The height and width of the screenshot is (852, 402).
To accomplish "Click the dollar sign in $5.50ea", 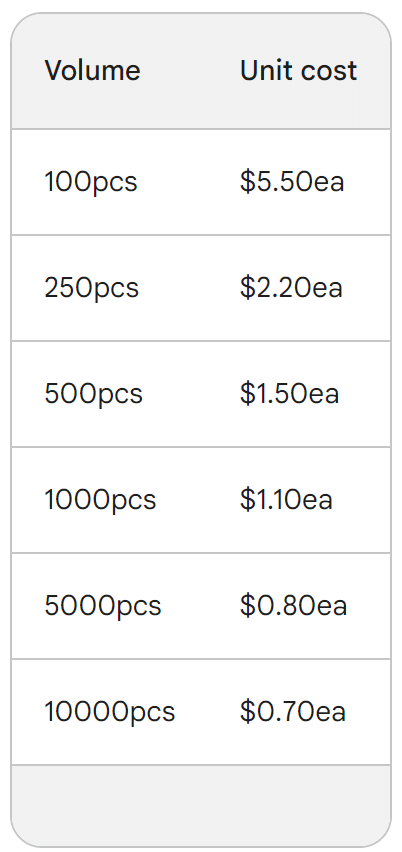I will pos(247,182).
